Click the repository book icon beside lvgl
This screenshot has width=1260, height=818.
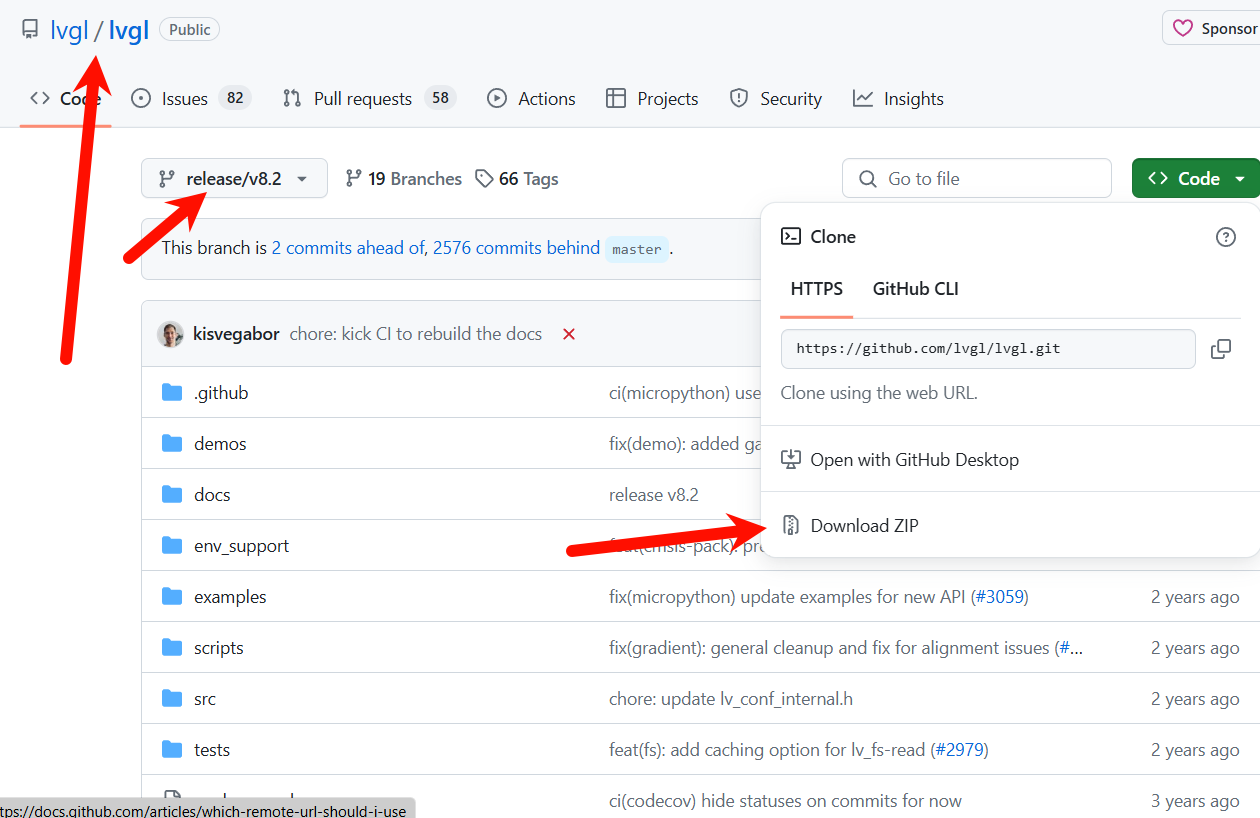(30, 30)
